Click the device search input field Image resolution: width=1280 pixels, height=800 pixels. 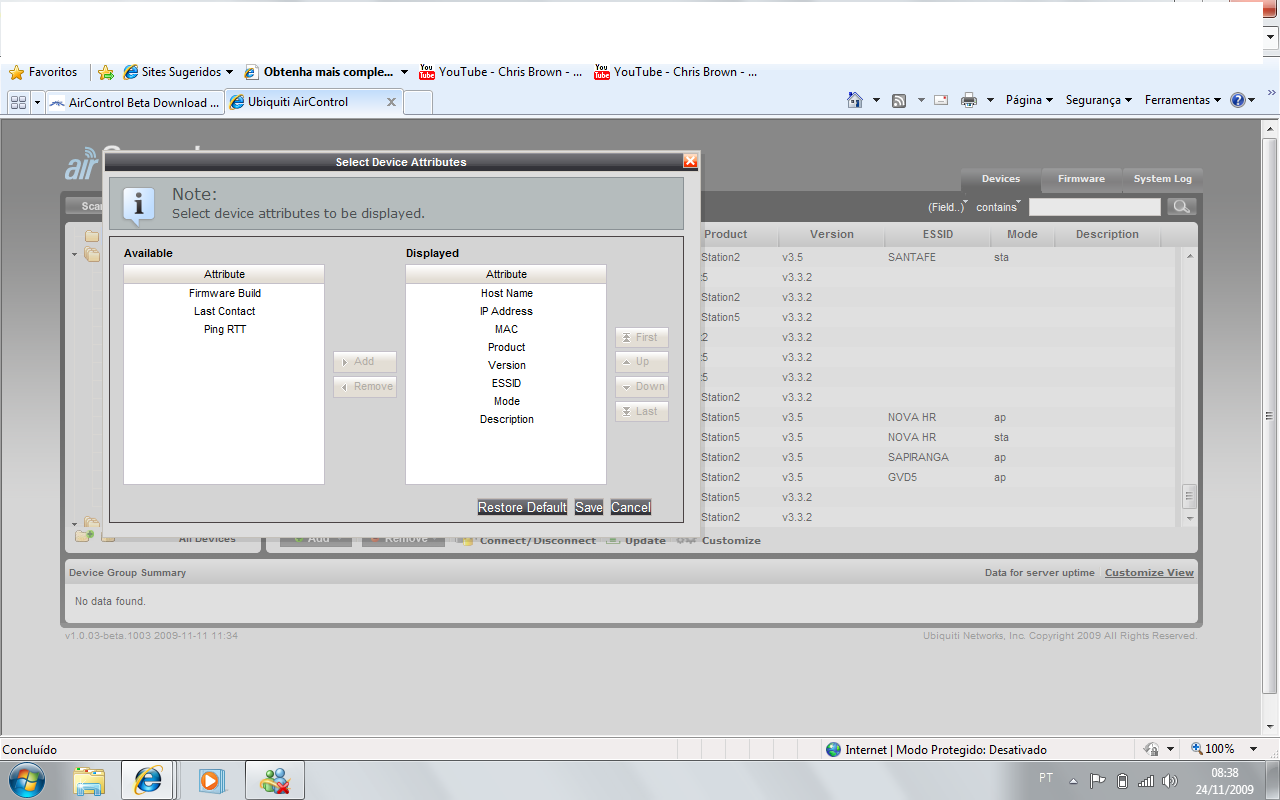tap(1095, 207)
